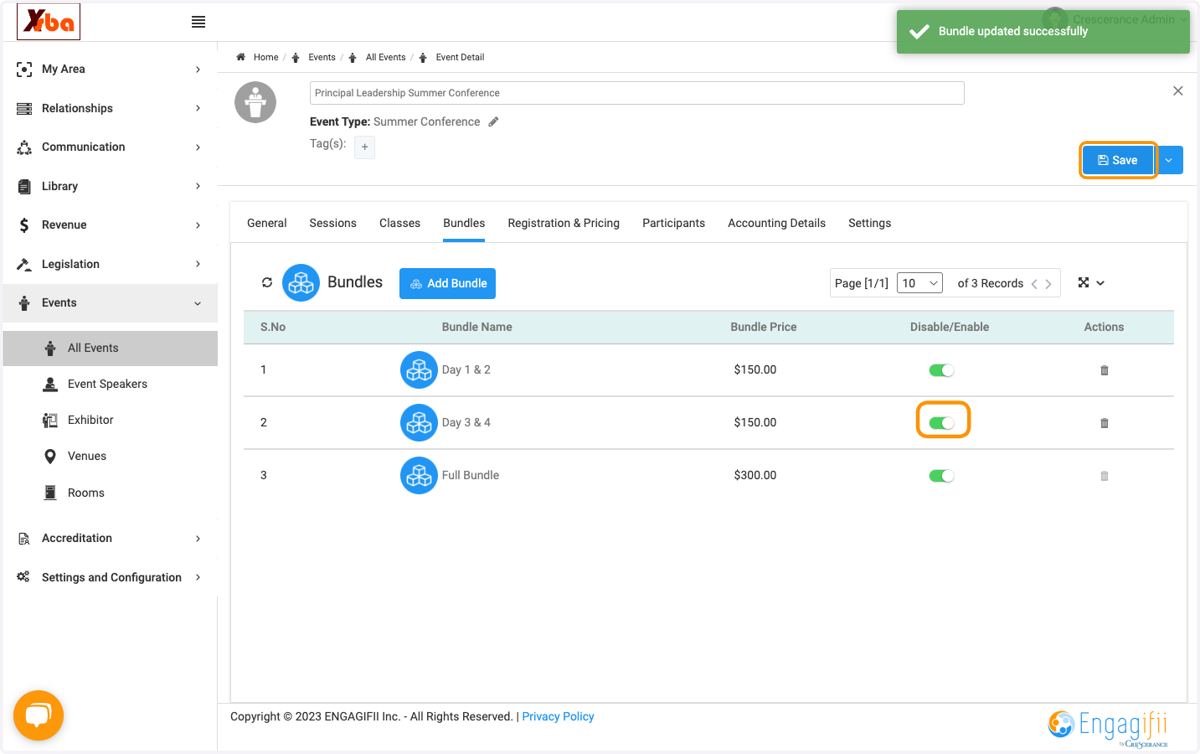Viewport: 1200px width, 754px height.
Task: Click the Day 3 & 4 bundle icon
Action: tap(419, 423)
